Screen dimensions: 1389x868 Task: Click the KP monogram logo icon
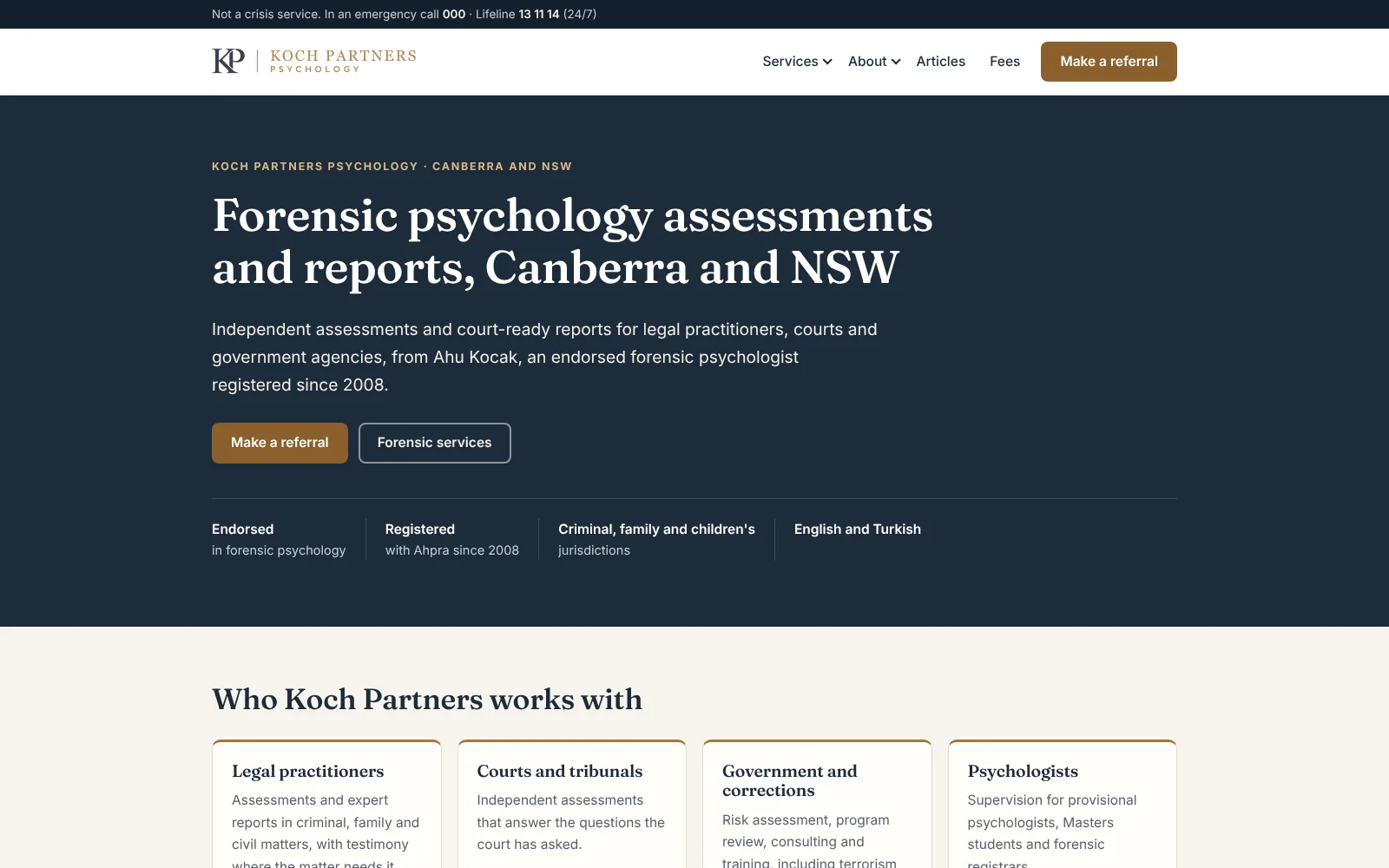(228, 61)
